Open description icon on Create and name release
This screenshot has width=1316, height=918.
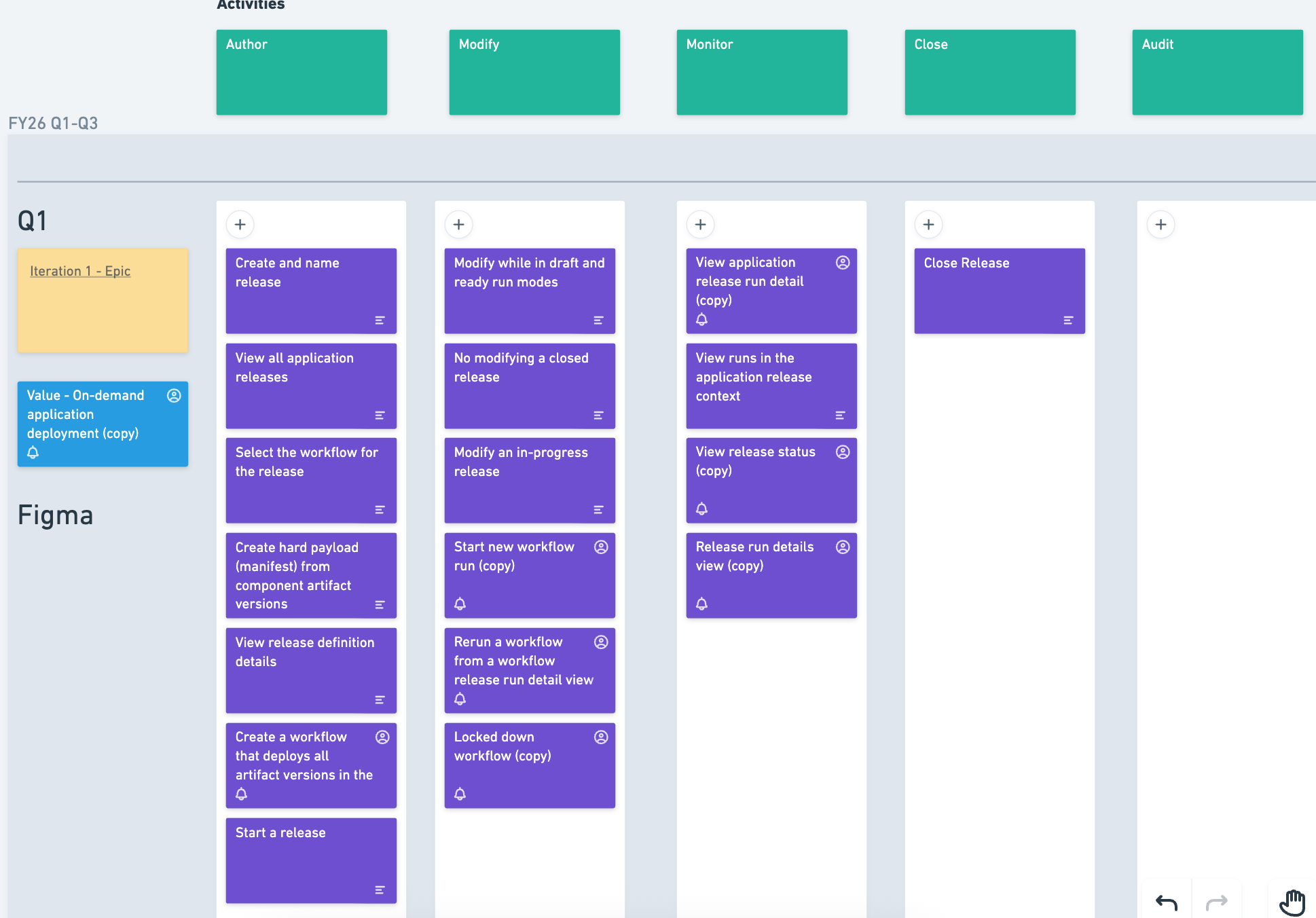[x=380, y=320]
